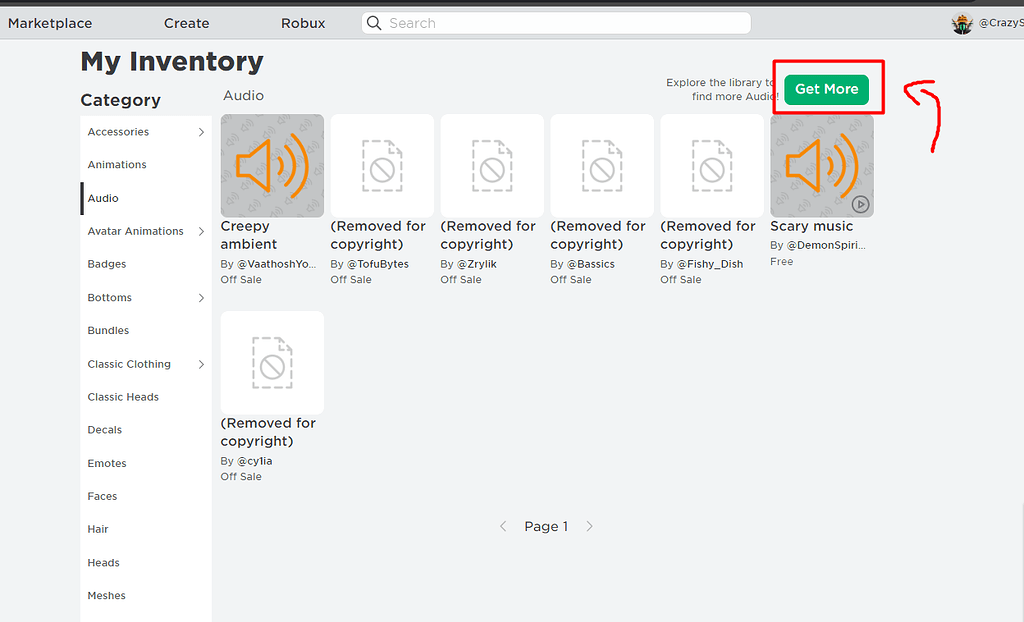The width and height of the screenshot is (1024, 622).
Task: Expand the Avatar Animations chevron
Action: 201,231
